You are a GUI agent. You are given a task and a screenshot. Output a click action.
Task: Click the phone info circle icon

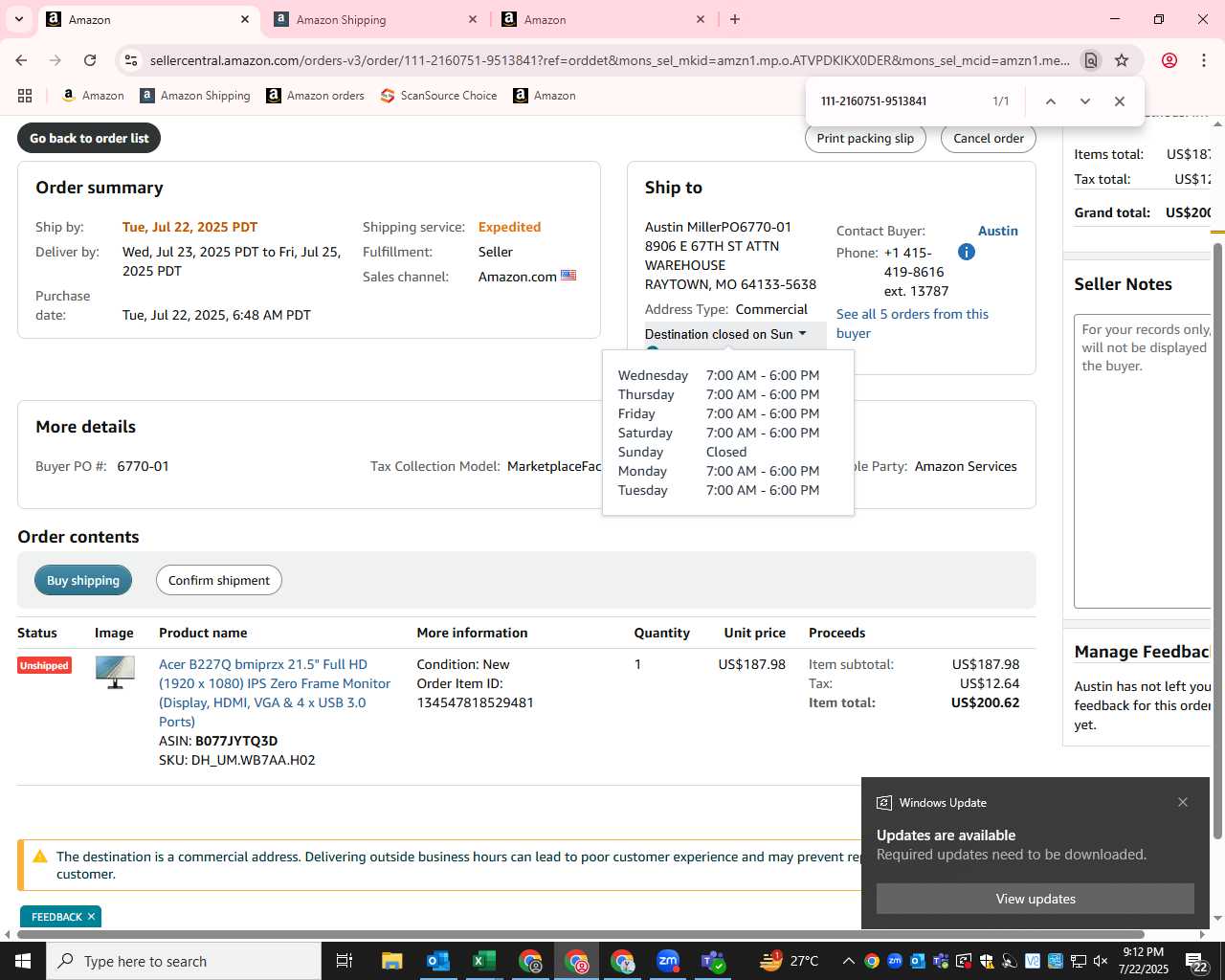click(967, 252)
